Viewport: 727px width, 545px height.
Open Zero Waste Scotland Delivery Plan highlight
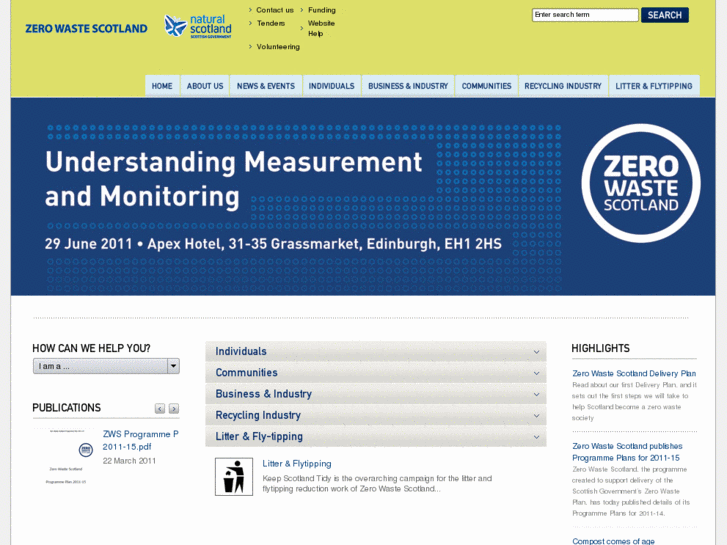(634, 373)
